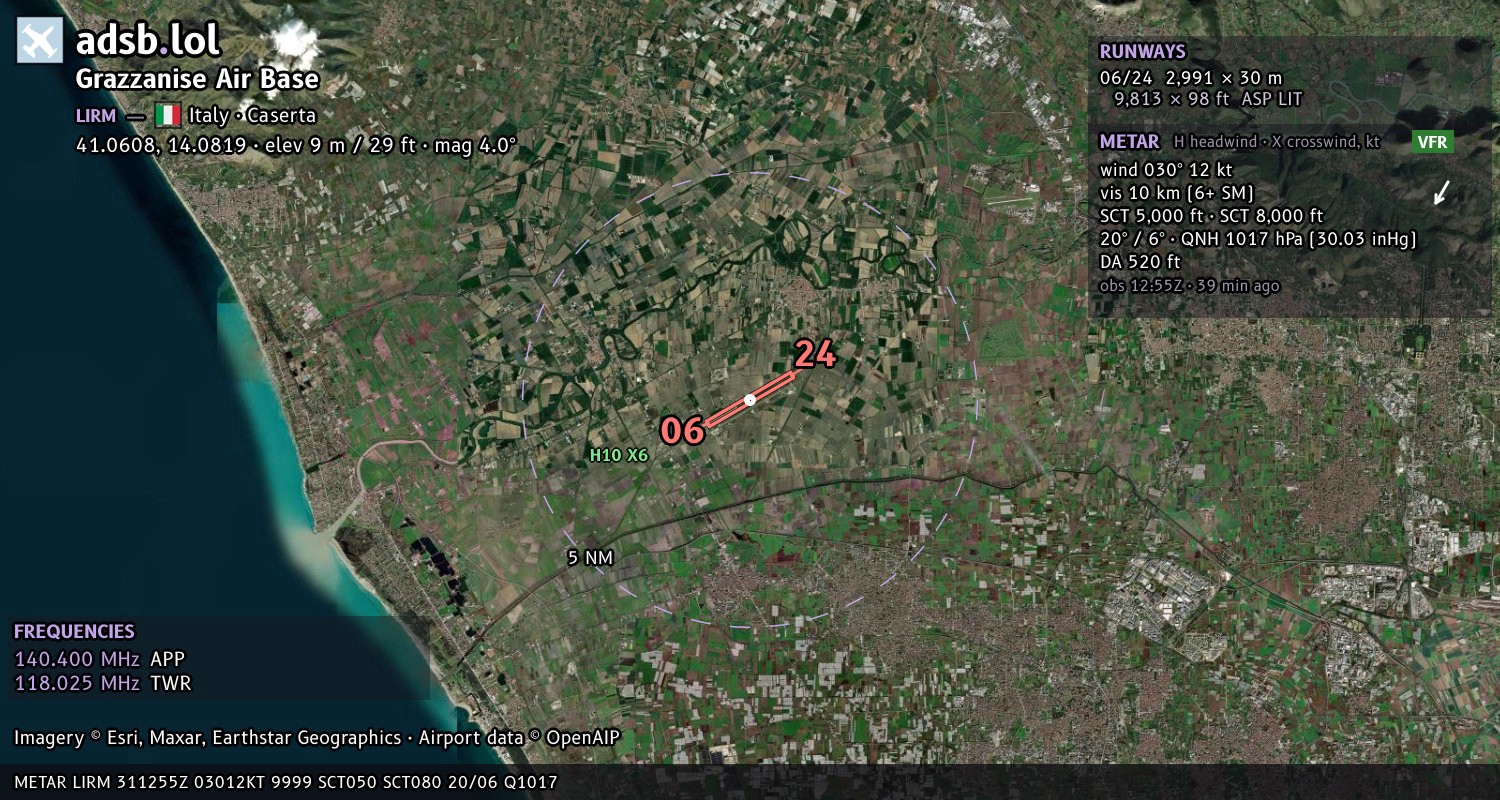Click the runway 06 end label
The image size is (1500, 800).
tap(682, 431)
